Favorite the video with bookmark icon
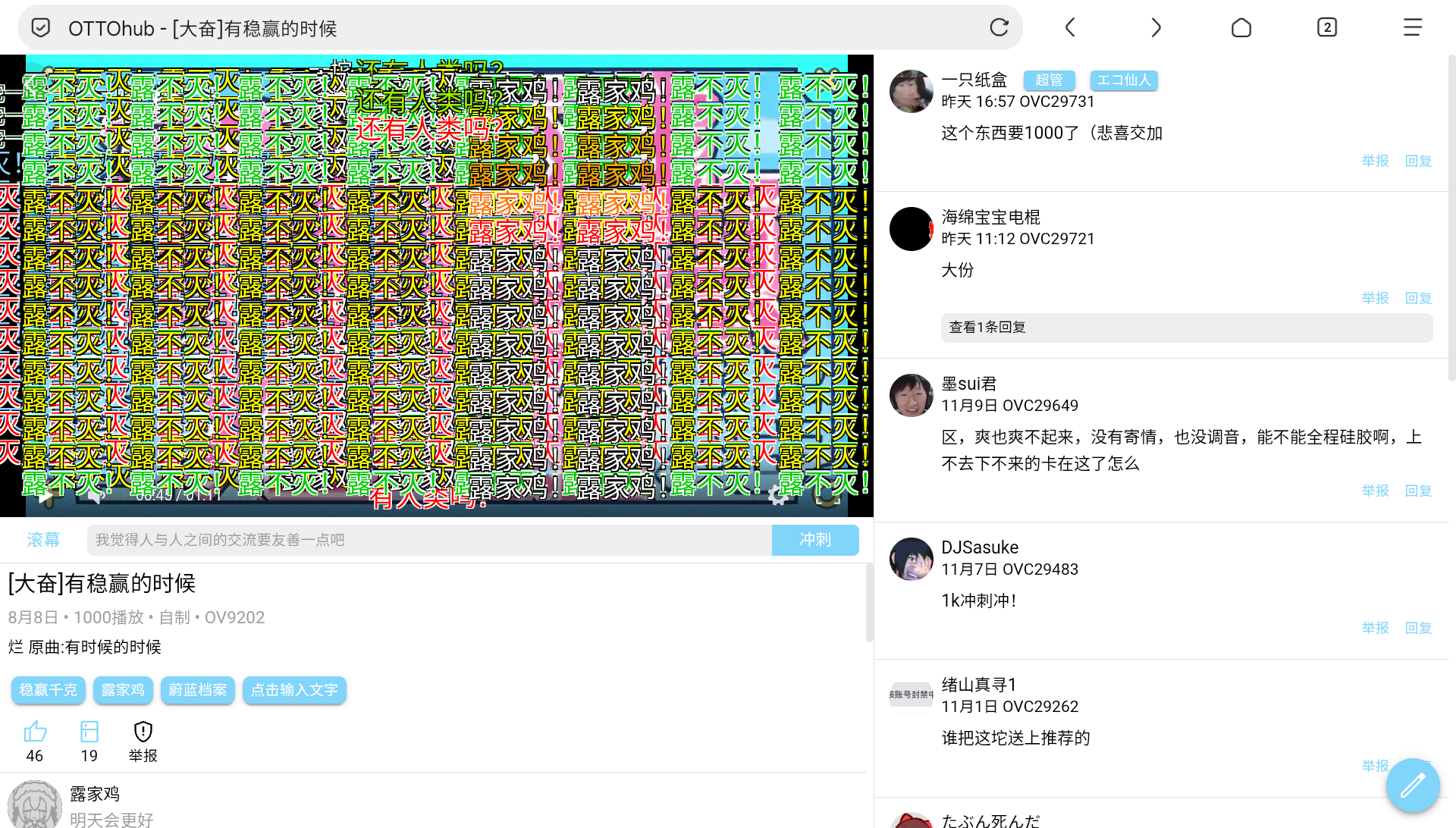Screen dimensions: 1456x828 [x=89, y=732]
